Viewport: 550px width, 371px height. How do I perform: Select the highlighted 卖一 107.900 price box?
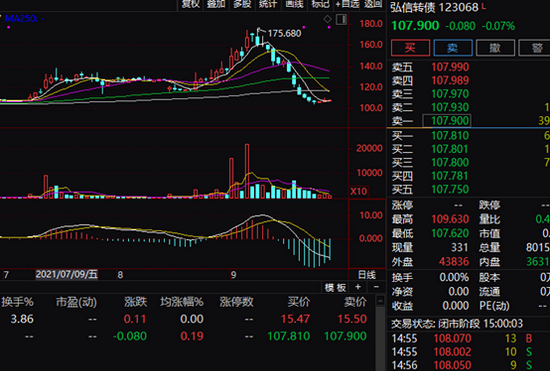click(x=447, y=121)
